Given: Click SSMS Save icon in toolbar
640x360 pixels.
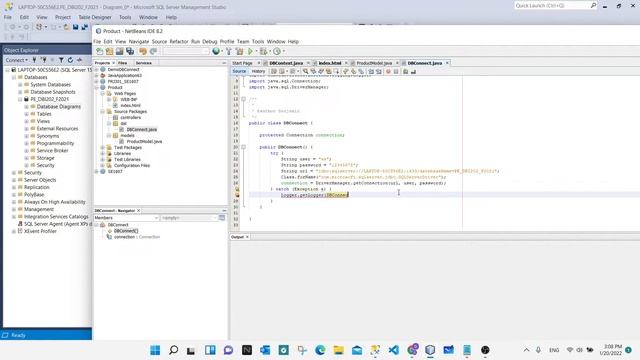Looking at the screenshot, I should 76,27.
